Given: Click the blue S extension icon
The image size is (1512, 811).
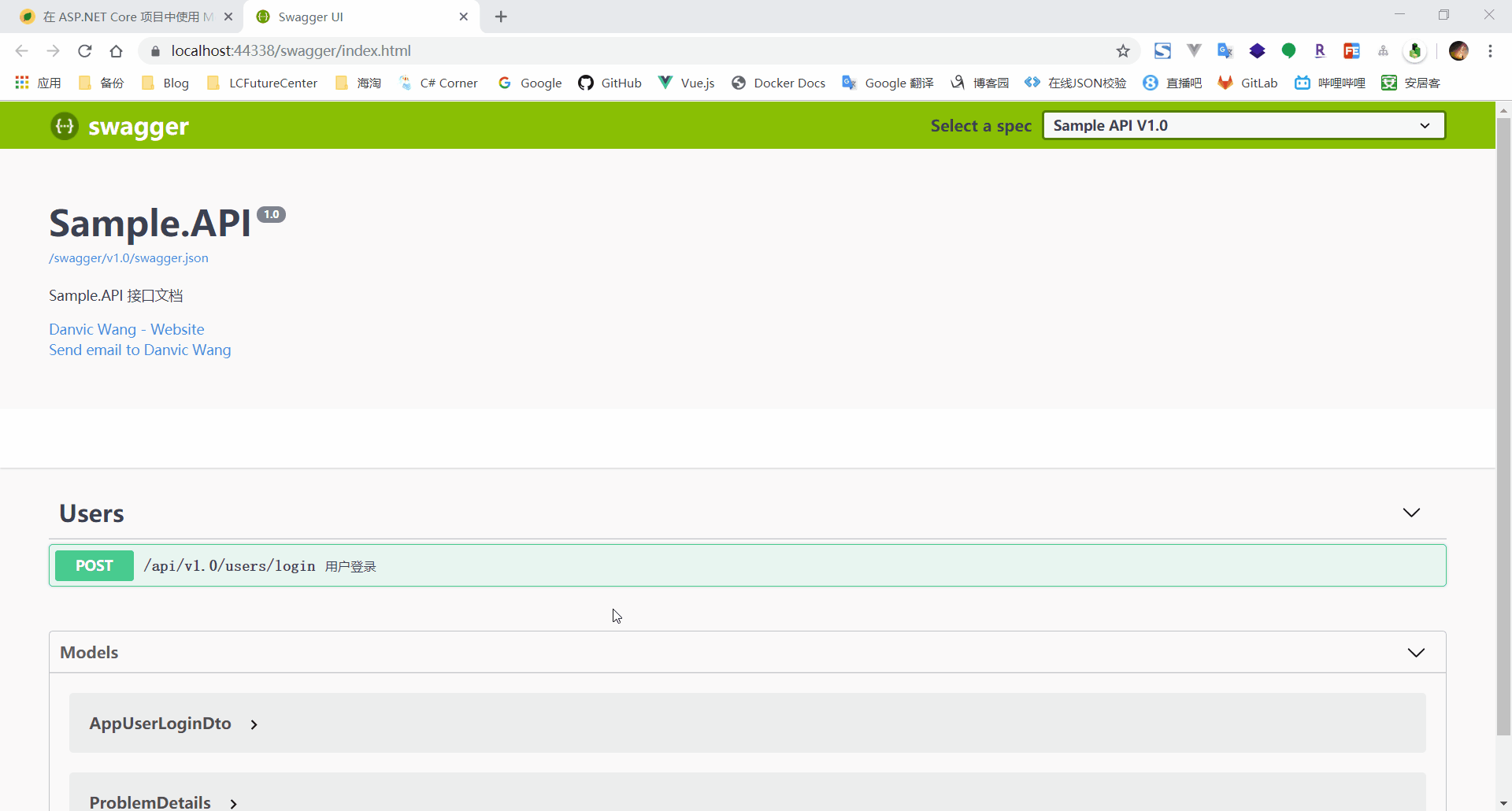Looking at the screenshot, I should coord(1162,51).
